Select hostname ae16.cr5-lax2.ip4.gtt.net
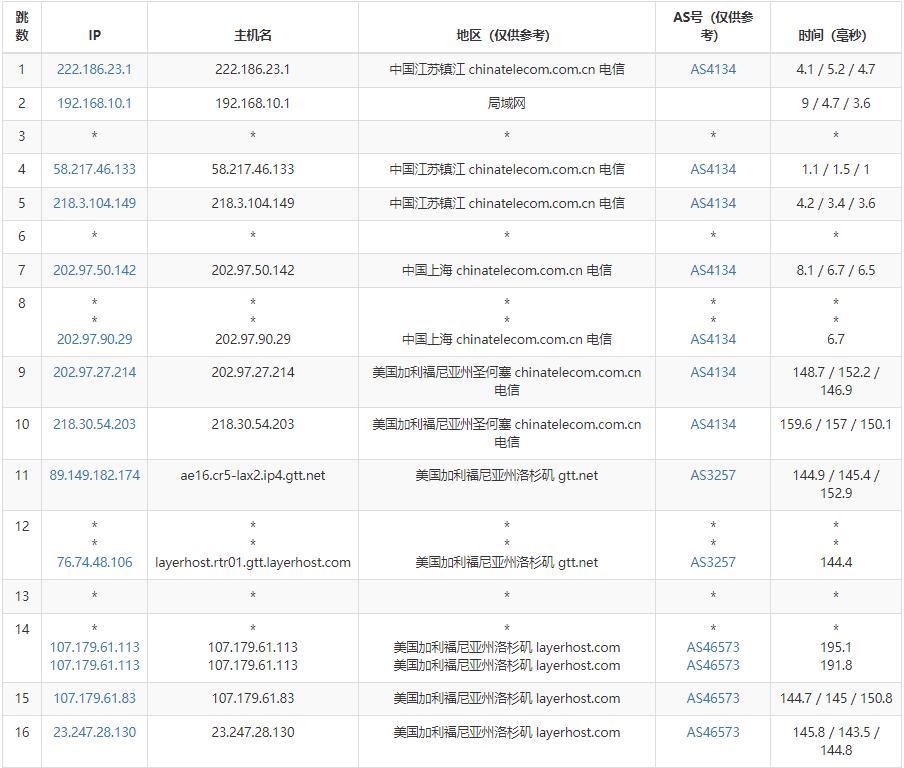The image size is (904, 768). (253, 476)
